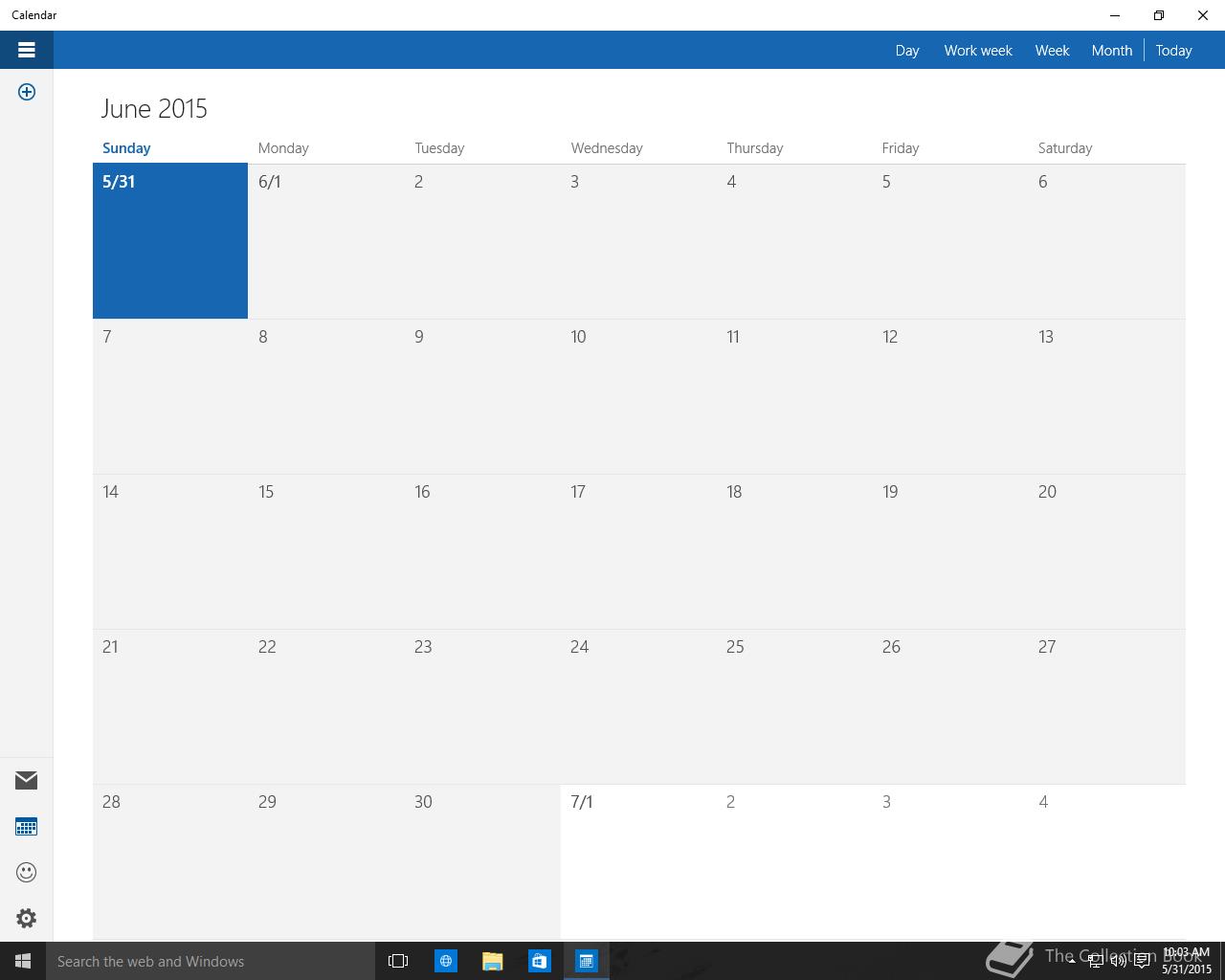This screenshot has width=1225, height=980.
Task: Select Sunday June 7 cell
Action: (170, 396)
